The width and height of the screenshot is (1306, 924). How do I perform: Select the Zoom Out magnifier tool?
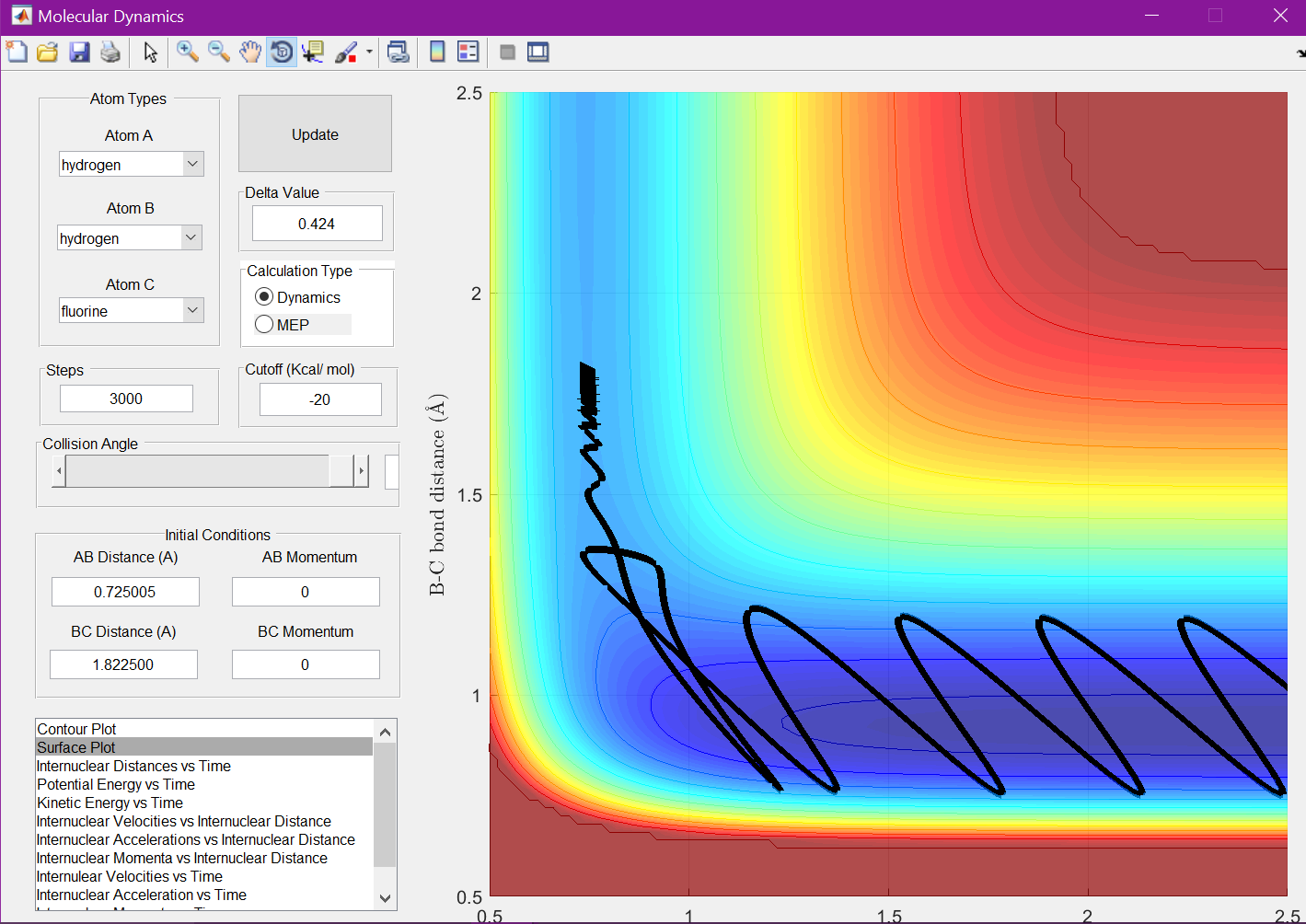pos(219,52)
